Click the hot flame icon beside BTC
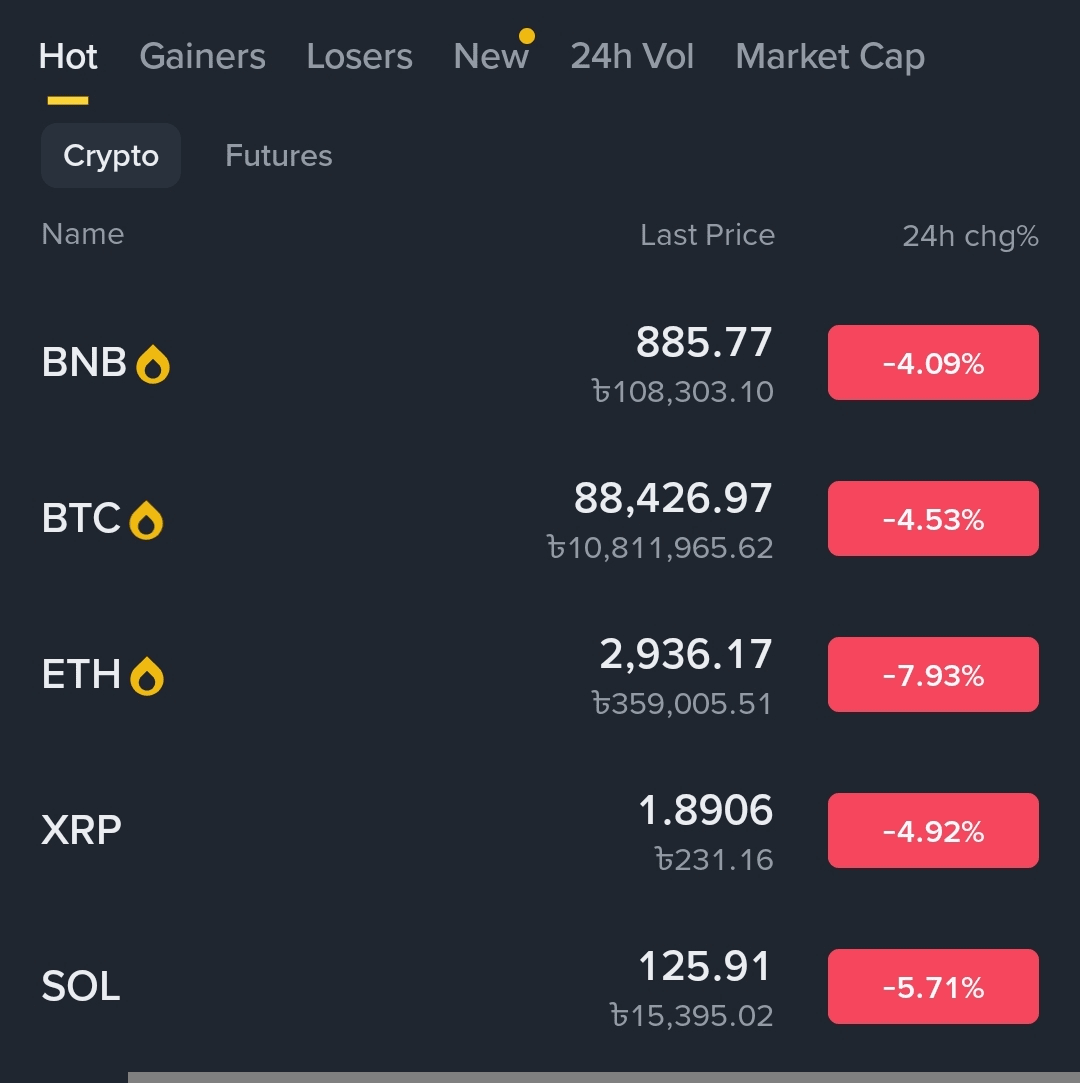Viewport: 1080px width, 1083px height. pyautogui.click(x=146, y=520)
